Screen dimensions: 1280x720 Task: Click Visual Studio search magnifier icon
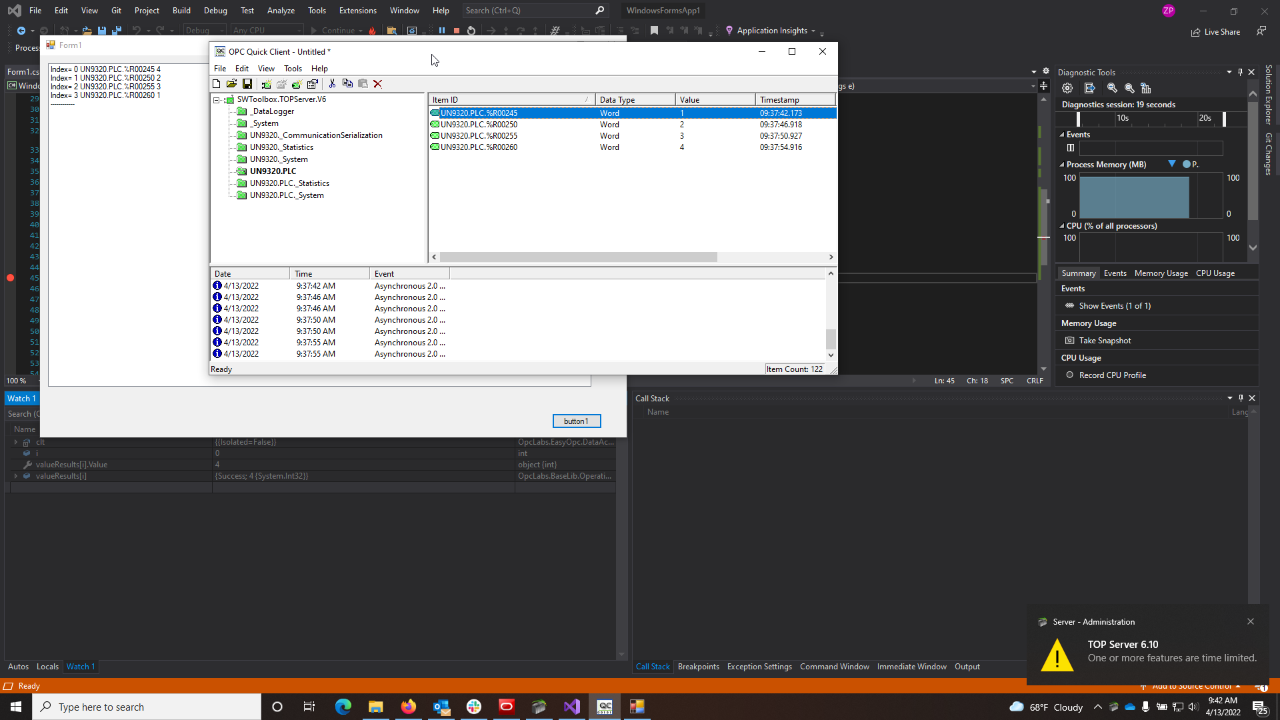click(x=600, y=10)
